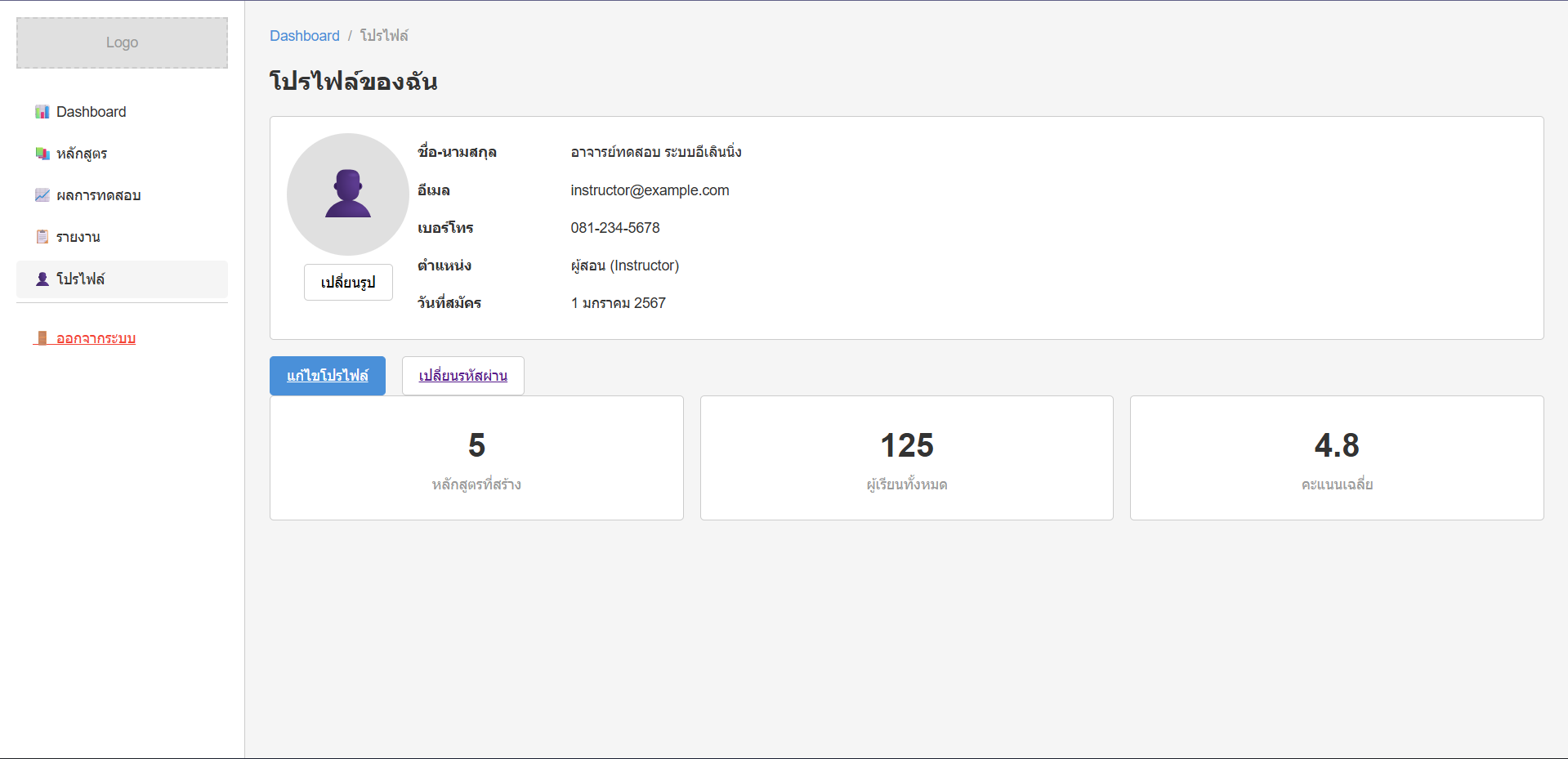1568x759 pixels.
Task: Select the ผลการทดสอบ menu label in sidebar
Action: [x=99, y=195]
